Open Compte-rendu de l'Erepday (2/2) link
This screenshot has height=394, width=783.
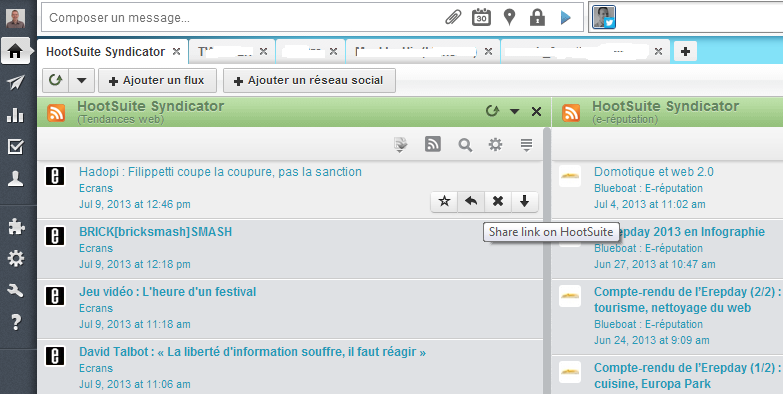pos(687,300)
